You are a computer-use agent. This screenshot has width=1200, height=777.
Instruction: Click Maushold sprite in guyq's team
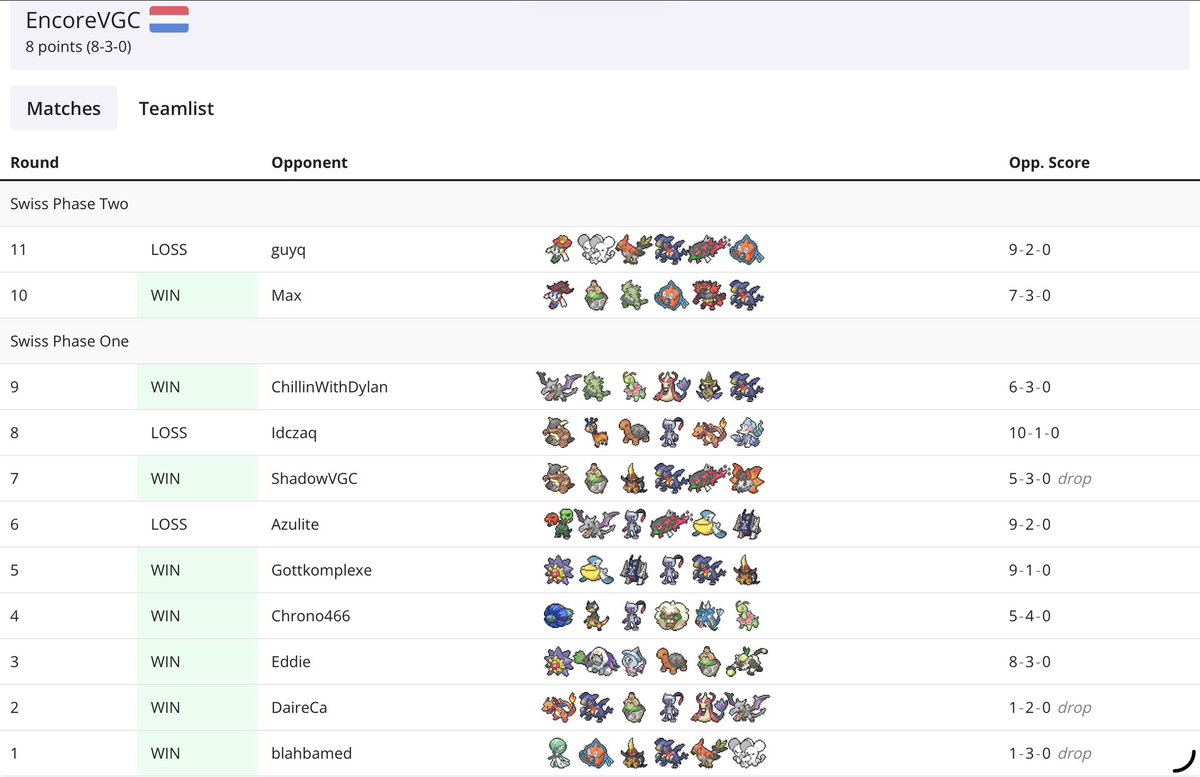[x=594, y=249]
